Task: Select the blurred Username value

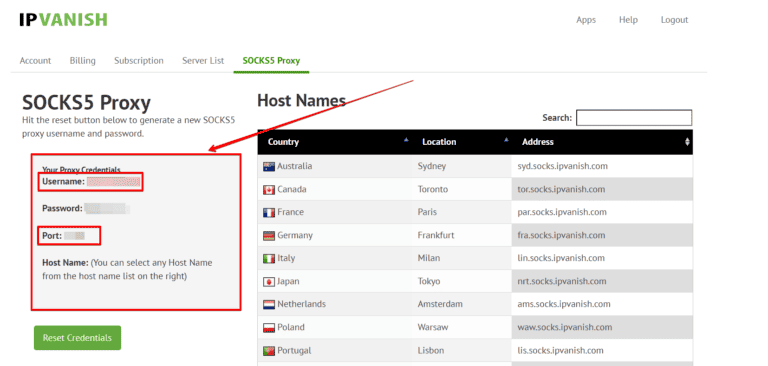Action: tap(114, 182)
